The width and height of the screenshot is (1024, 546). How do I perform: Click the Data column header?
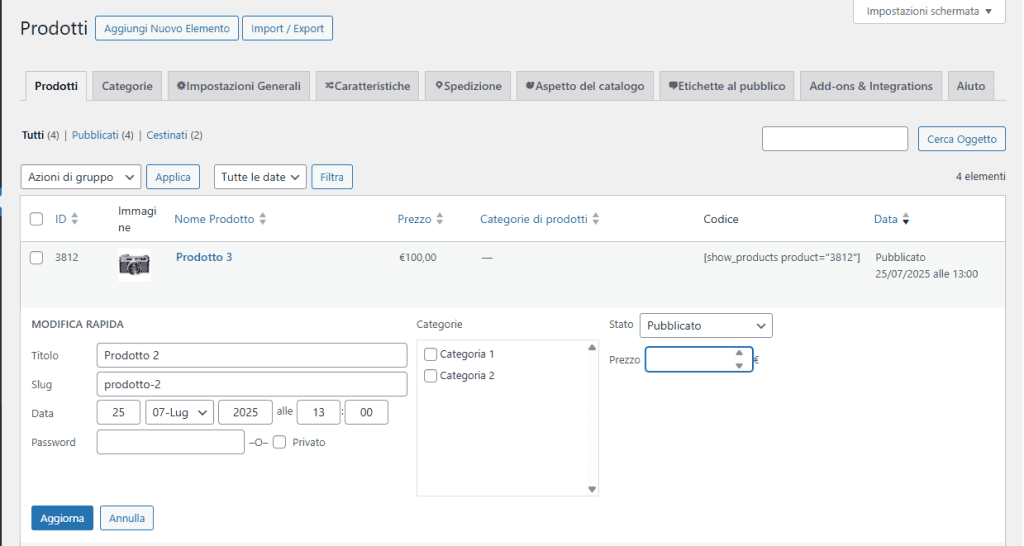886,219
